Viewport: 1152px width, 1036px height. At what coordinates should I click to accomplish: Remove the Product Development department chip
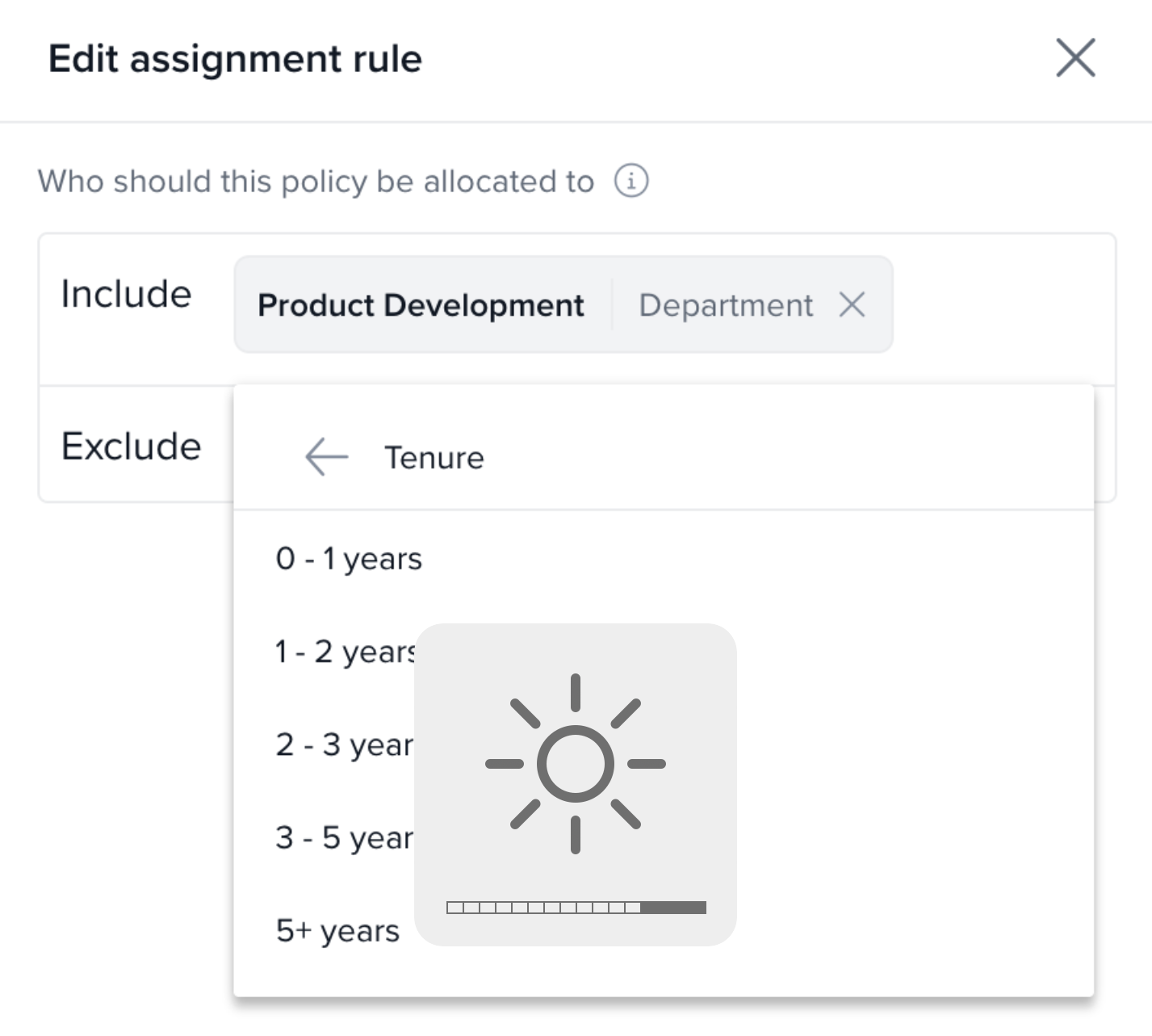coord(852,305)
